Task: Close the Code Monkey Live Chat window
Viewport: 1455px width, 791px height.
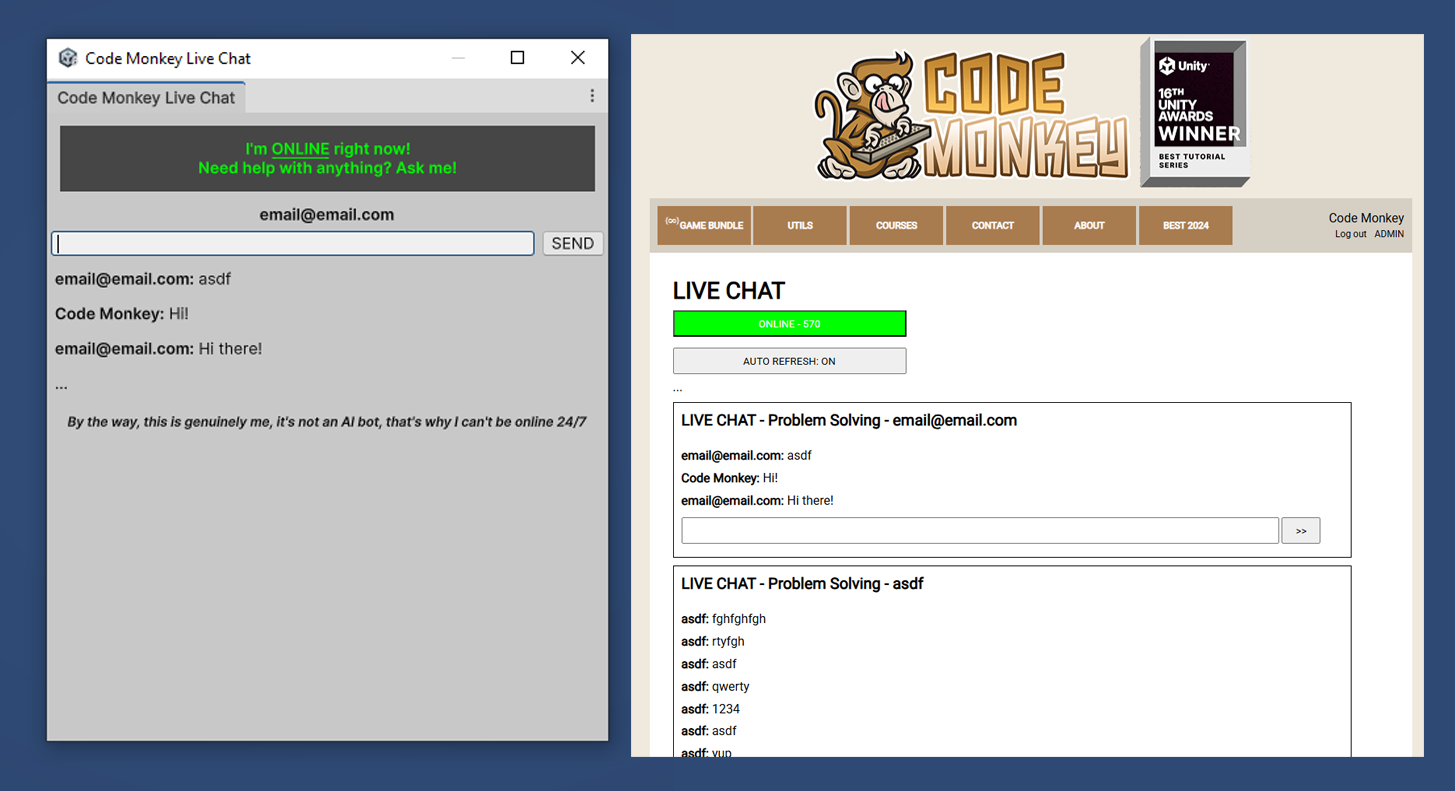Action: 578,58
